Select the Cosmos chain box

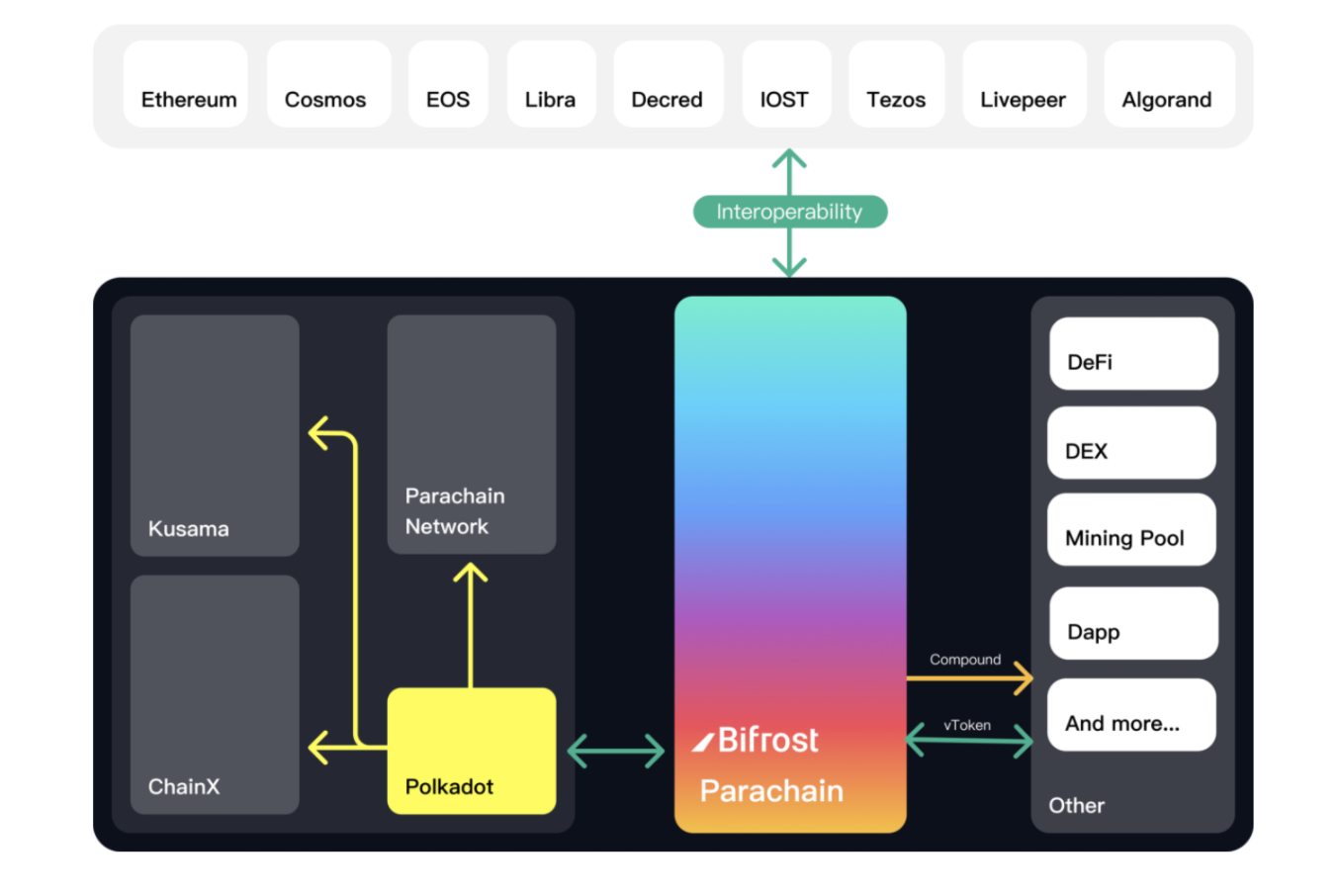(x=328, y=84)
